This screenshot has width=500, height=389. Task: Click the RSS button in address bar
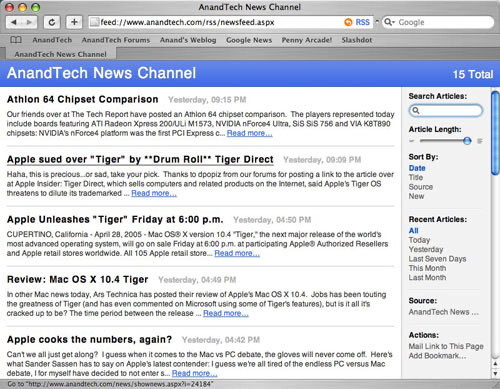[358, 22]
